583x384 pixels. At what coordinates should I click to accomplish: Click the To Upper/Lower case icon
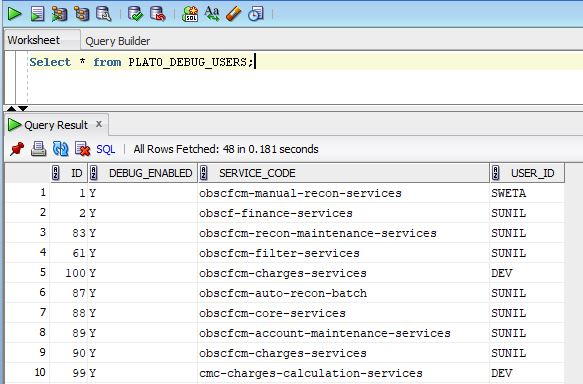(x=212, y=14)
